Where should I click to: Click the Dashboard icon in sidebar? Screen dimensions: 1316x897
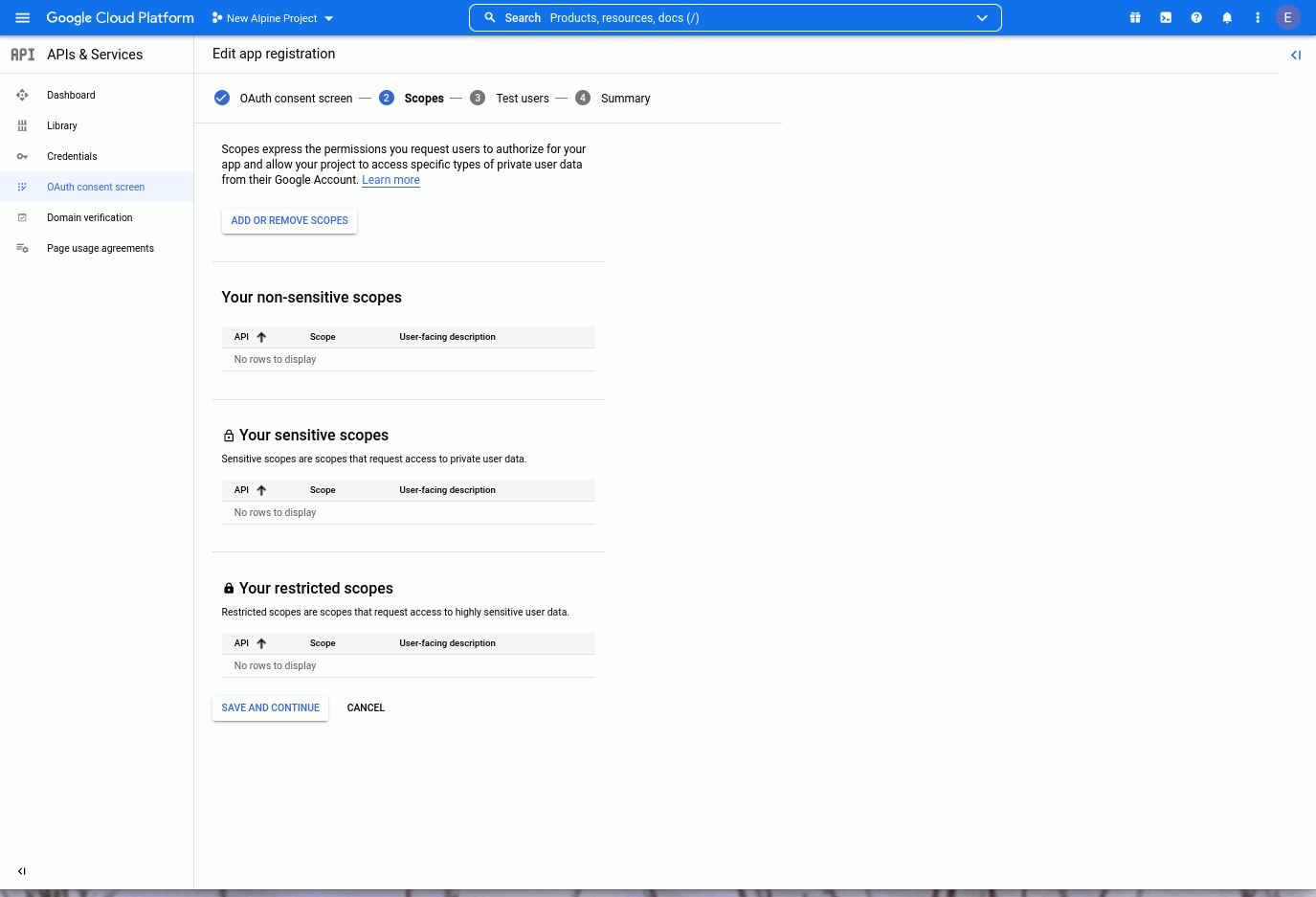click(x=22, y=95)
